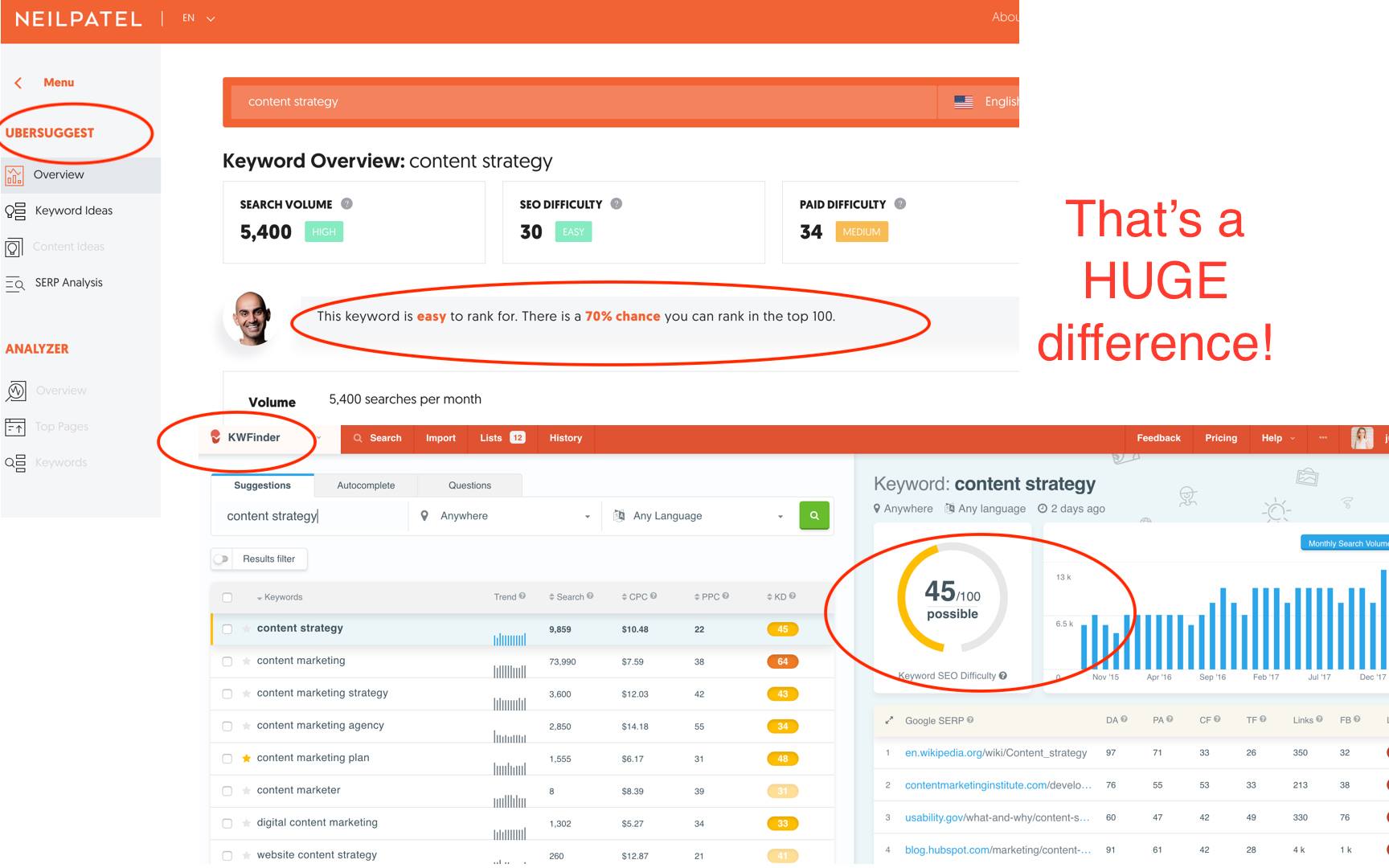Open the Help dropdown menu

pyautogui.click(x=1278, y=438)
